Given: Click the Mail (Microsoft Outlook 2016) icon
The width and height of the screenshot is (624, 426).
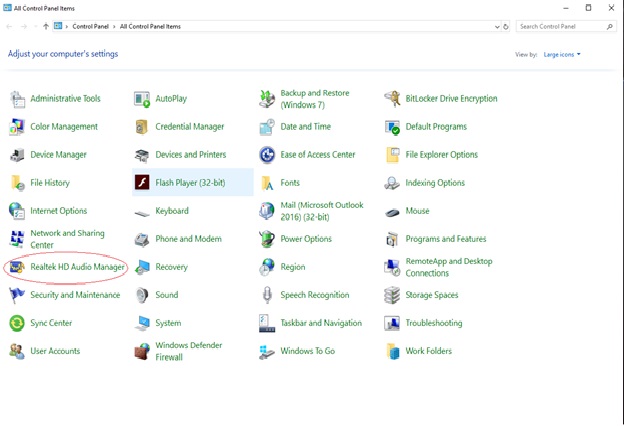Looking at the screenshot, I should 267,211.
